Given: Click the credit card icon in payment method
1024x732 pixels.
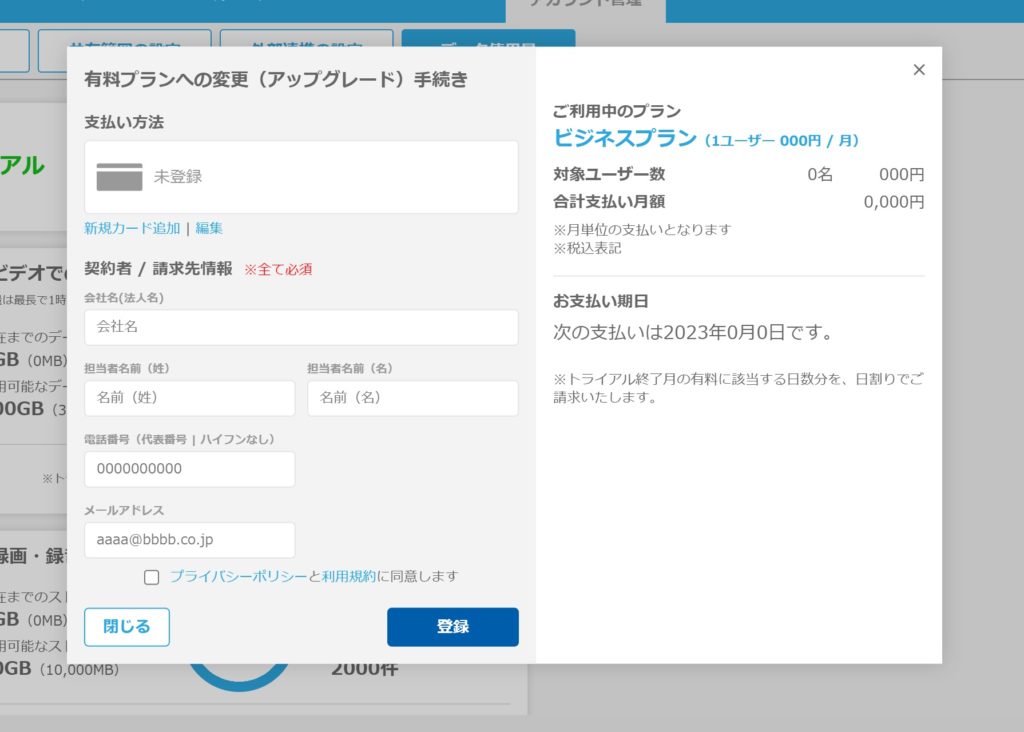Looking at the screenshot, I should pos(119,177).
